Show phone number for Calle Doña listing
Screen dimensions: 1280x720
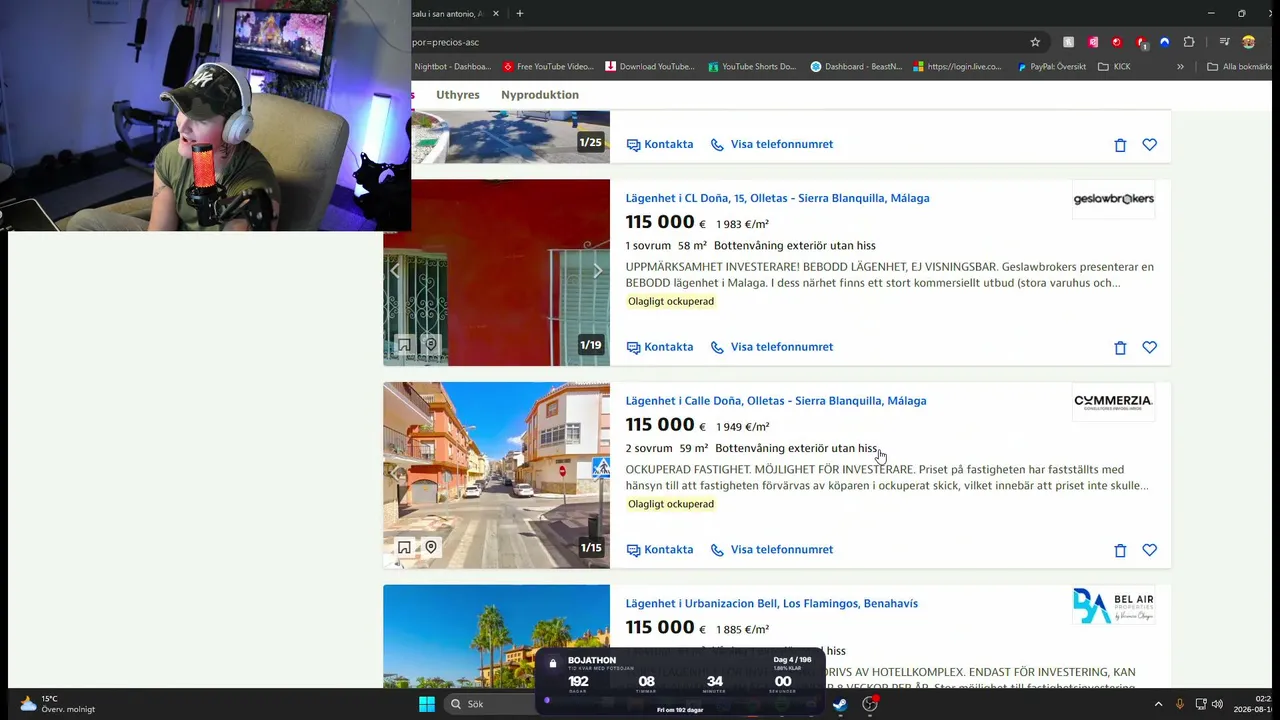tap(772, 550)
